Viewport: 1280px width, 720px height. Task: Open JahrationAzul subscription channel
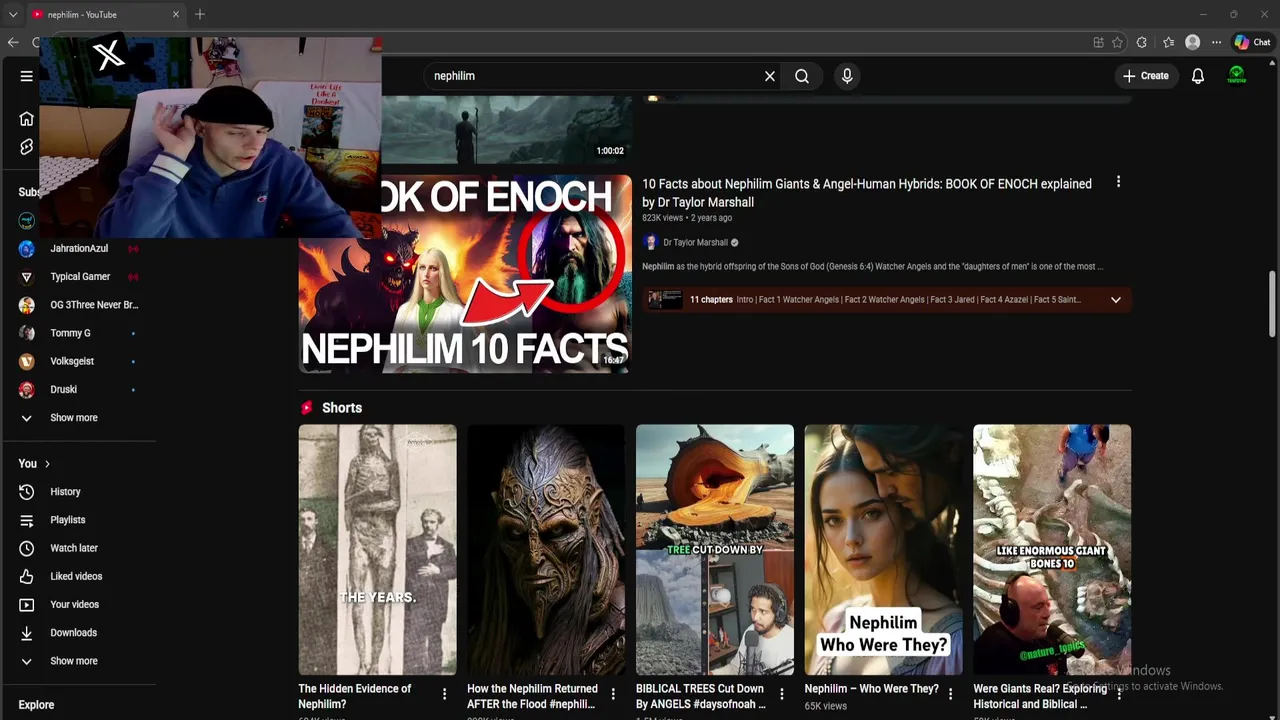78,248
